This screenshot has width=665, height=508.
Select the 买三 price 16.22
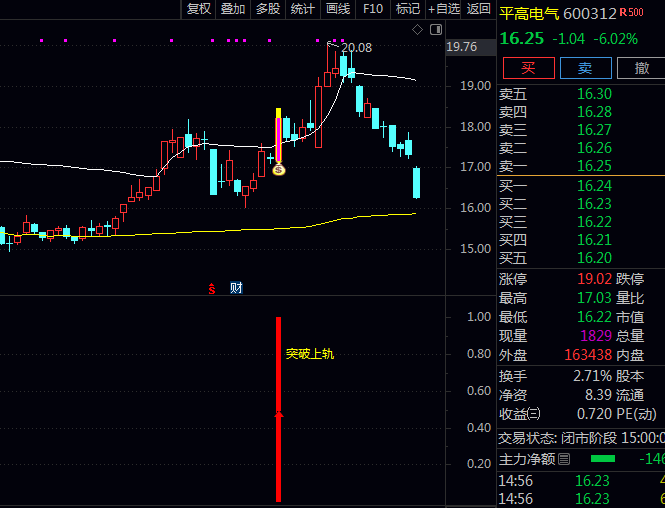tap(595, 222)
